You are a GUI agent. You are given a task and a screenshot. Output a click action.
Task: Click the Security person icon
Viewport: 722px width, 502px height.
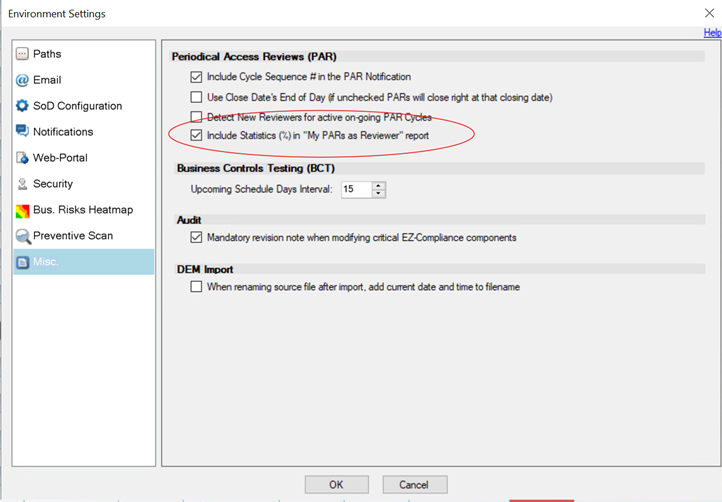(22, 184)
